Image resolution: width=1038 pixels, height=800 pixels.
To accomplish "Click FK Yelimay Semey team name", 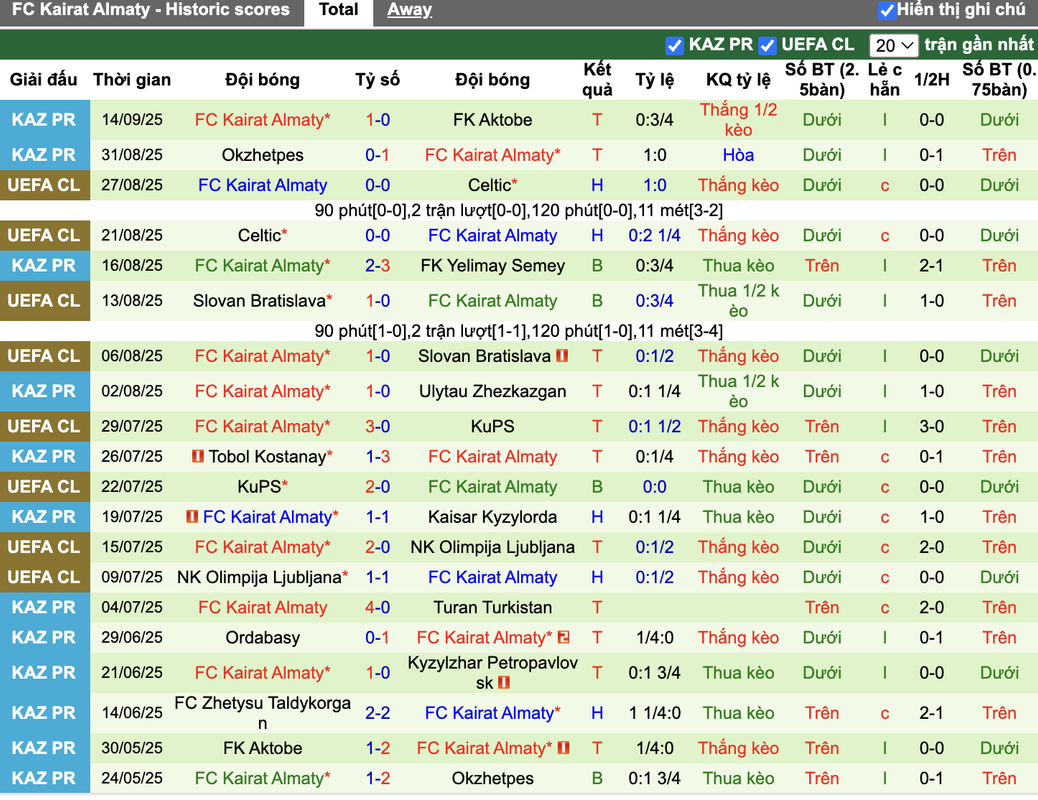I will tap(493, 266).
